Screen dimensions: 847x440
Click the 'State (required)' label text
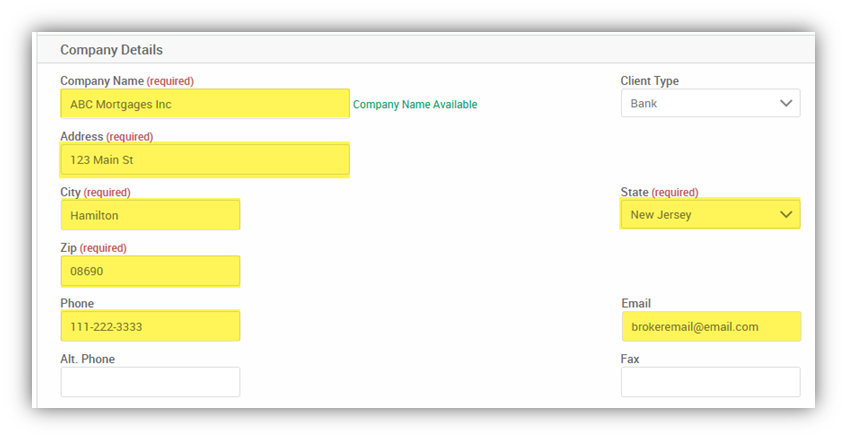coord(660,192)
